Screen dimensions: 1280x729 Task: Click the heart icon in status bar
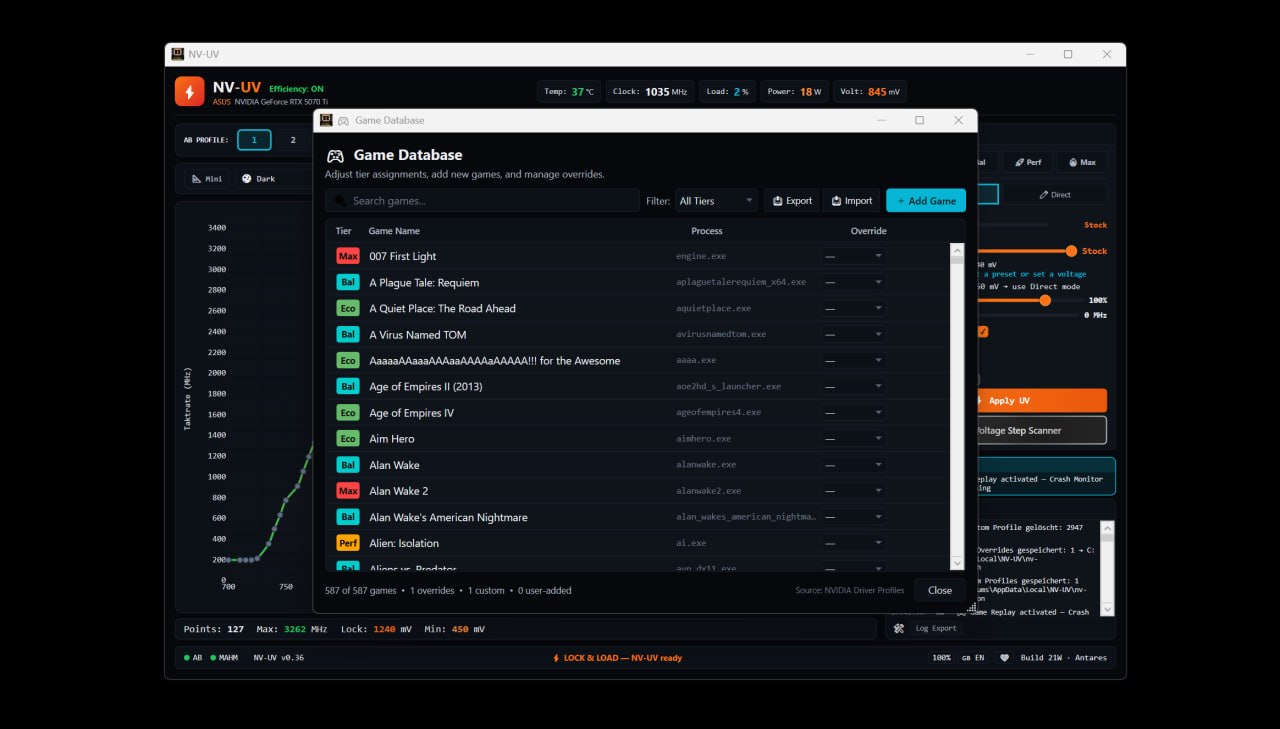[x=1004, y=658]
